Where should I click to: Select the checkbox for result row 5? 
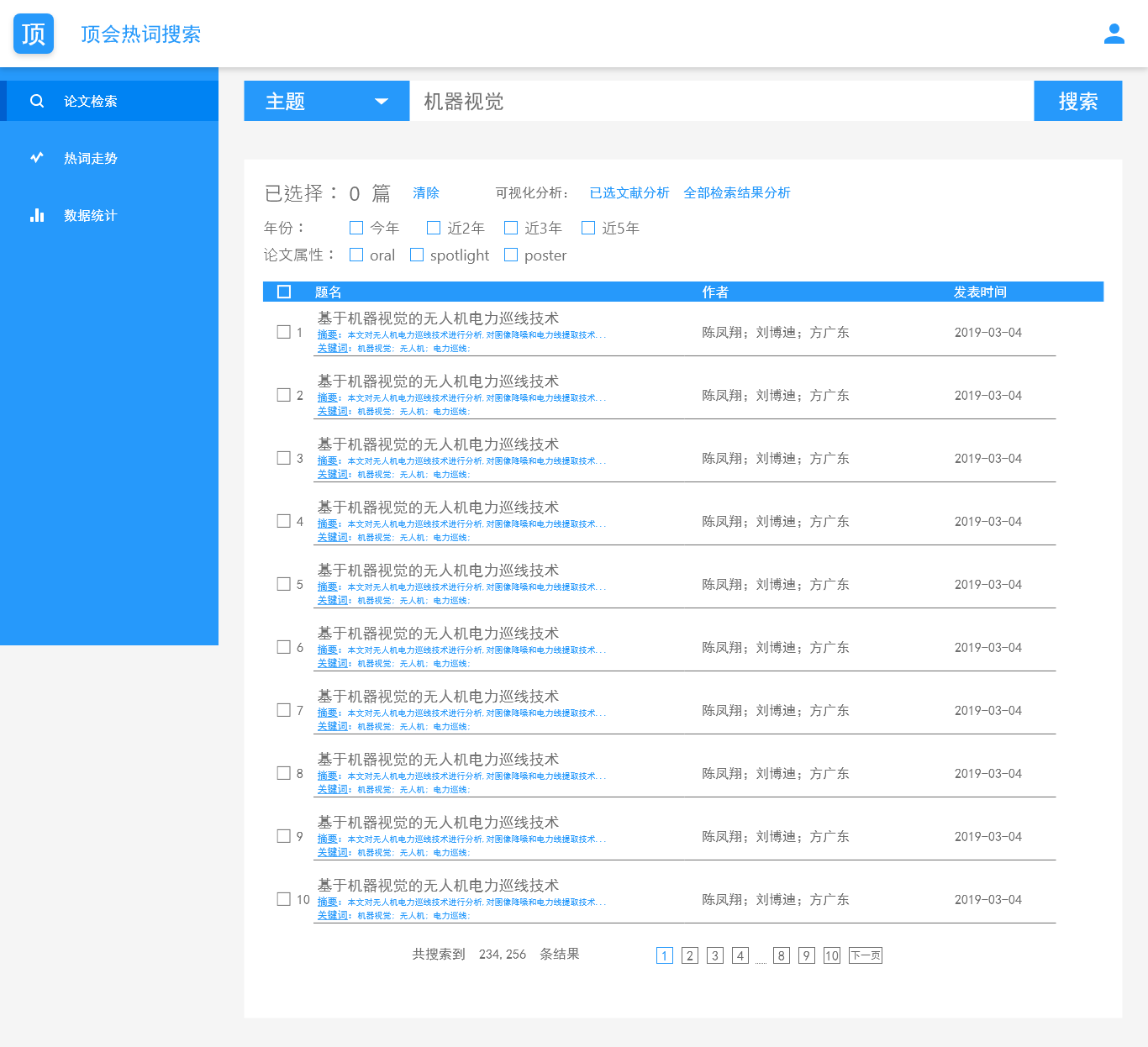(284, 584)
